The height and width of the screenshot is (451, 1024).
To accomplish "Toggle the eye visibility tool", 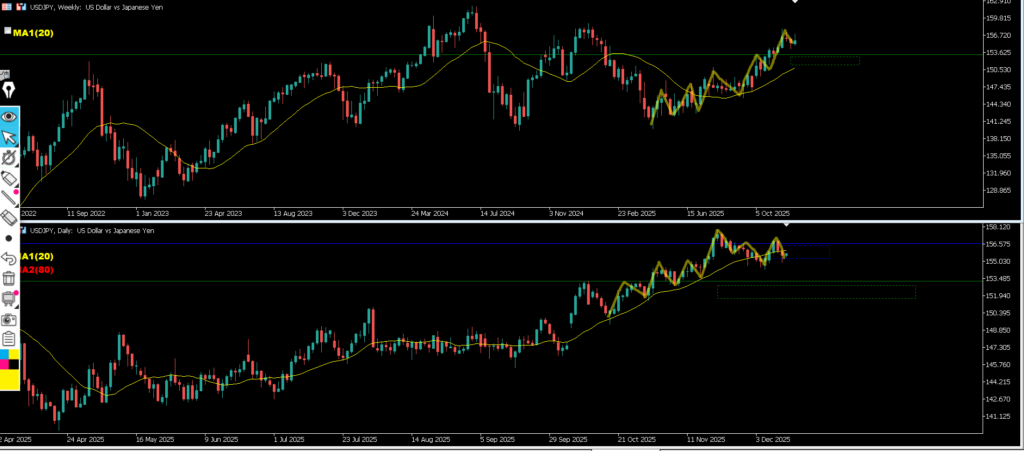I will [x=9, y=115].
